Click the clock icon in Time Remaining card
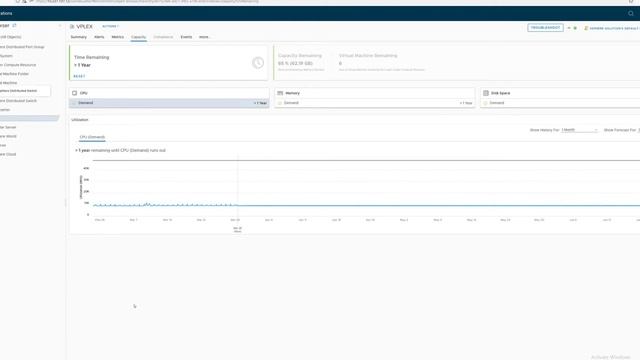Viewport: 640px width, 360px height. [x=258, y=63]
